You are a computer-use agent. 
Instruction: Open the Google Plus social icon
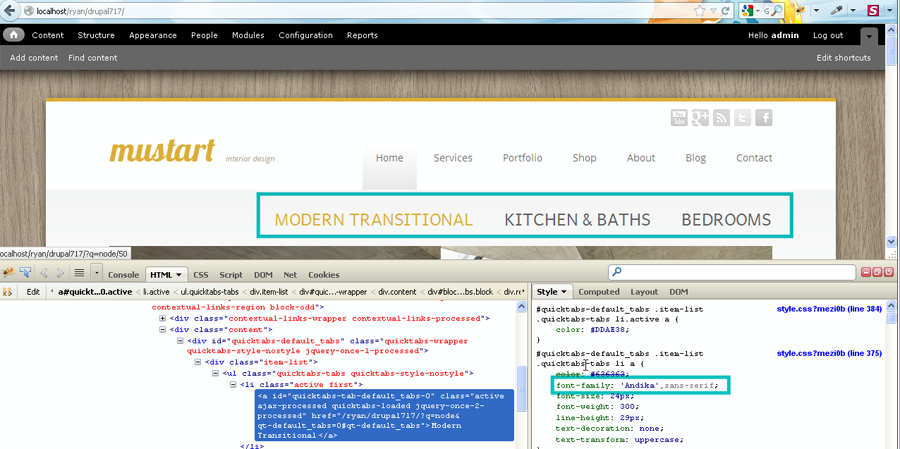pyautogui.click(x=700, y=118)
